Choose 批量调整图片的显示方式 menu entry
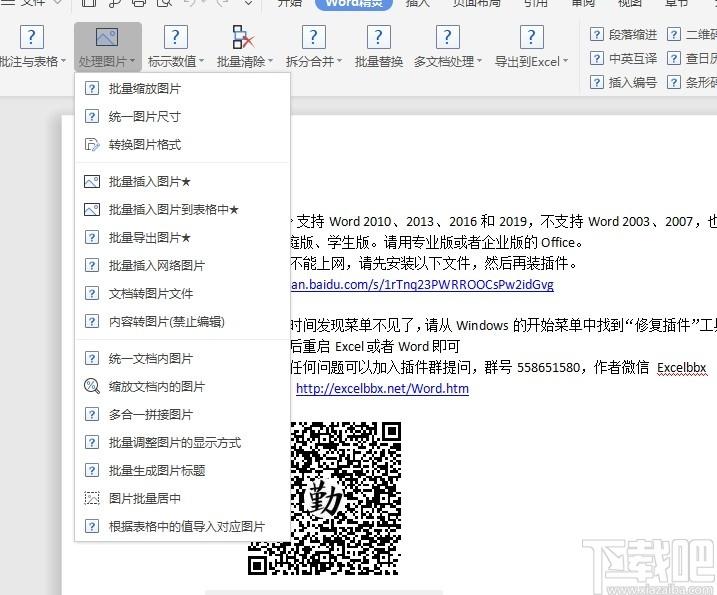This screenshot has width=717, height=595. click(x=182, y=442)
